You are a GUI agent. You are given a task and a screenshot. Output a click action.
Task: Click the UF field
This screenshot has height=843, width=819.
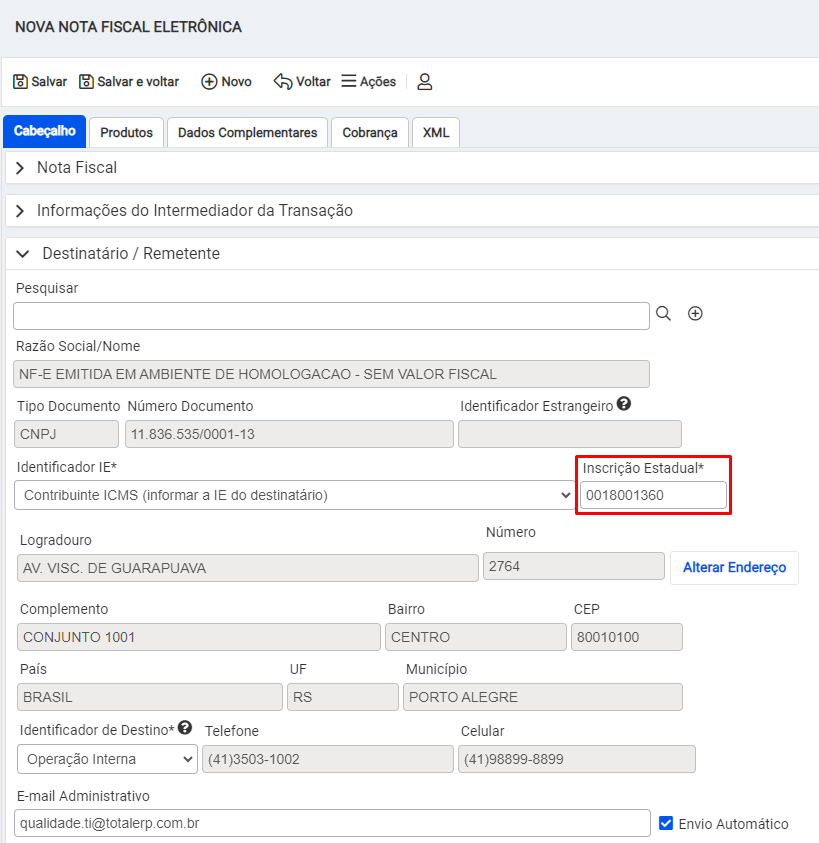coord(343,697)
